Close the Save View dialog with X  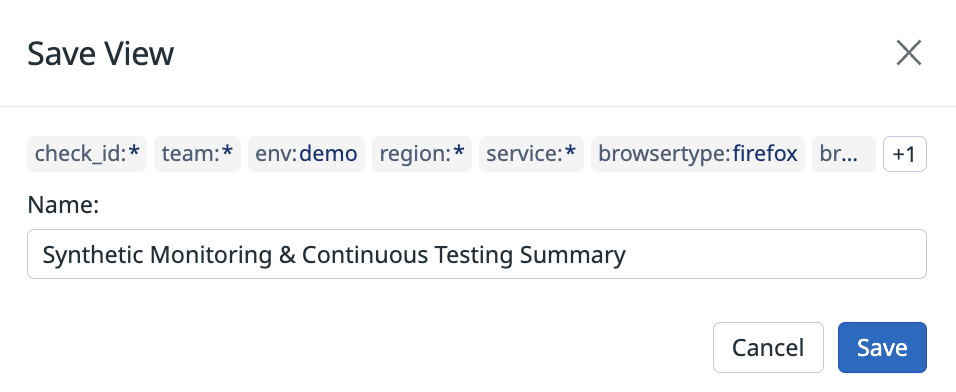(908, 53)
